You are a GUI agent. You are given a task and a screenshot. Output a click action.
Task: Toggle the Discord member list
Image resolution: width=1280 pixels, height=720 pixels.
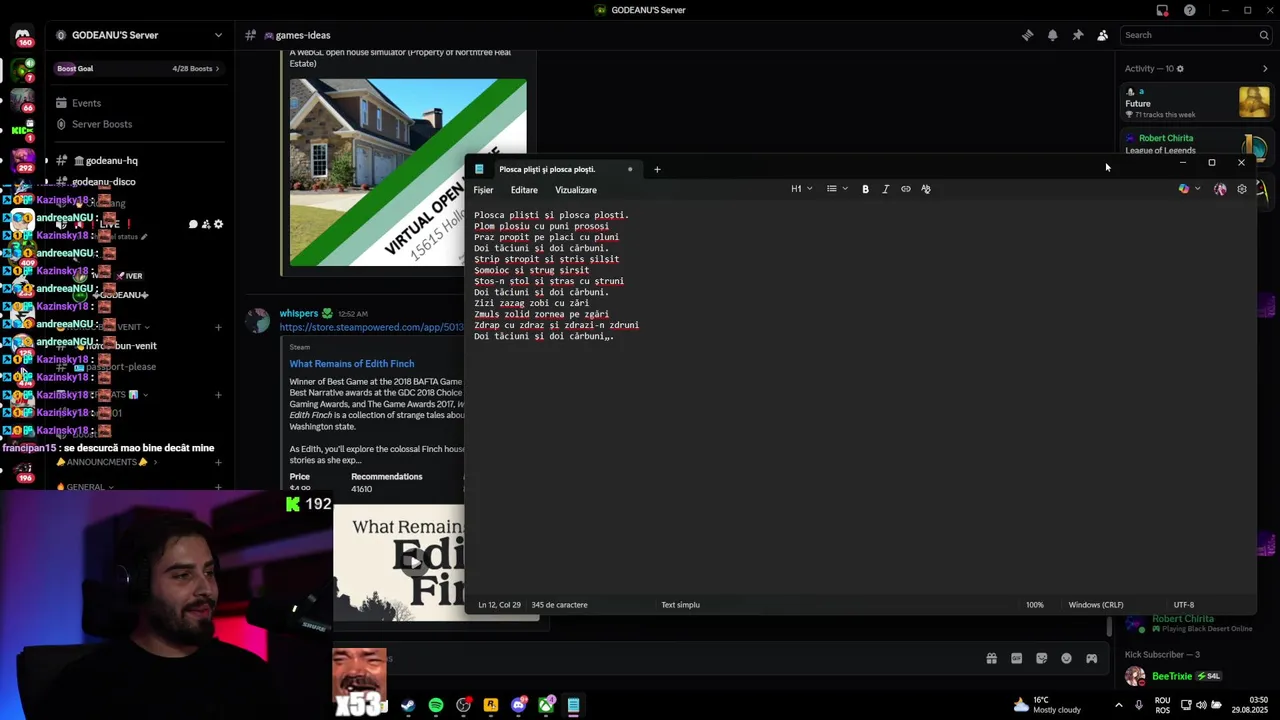coord(1102,35)
